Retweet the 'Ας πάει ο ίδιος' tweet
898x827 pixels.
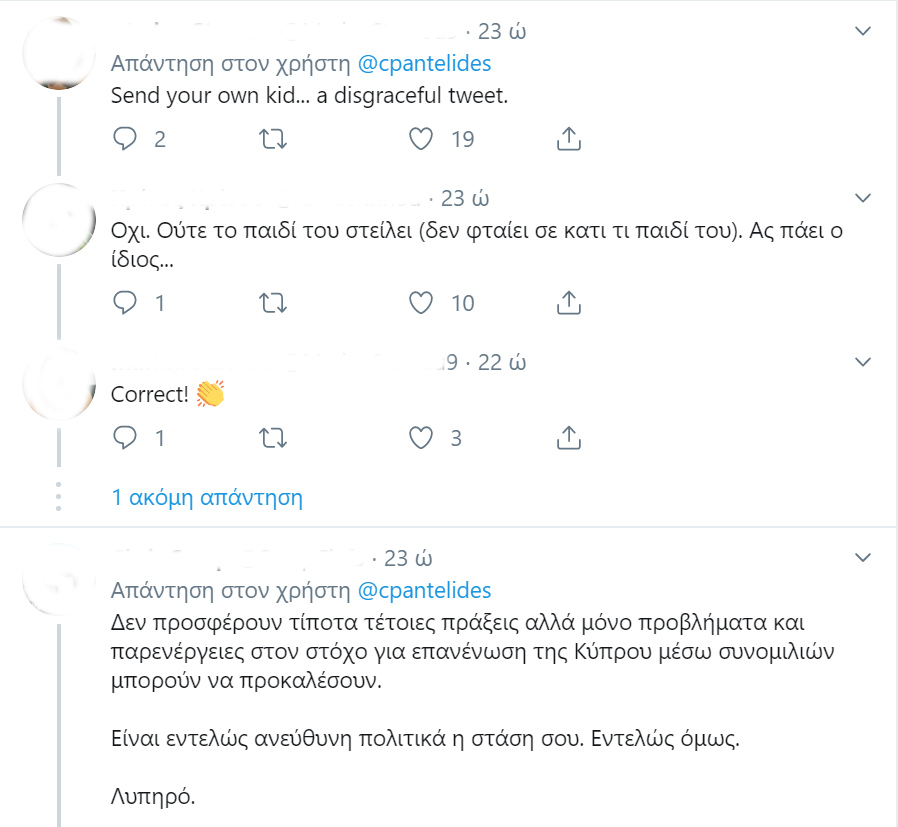[x=273, y=303]
